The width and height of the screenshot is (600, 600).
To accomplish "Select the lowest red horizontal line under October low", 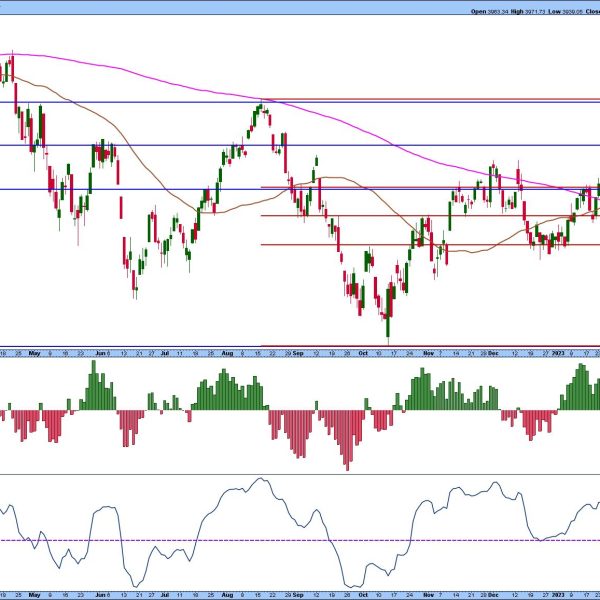I will 430,345.
